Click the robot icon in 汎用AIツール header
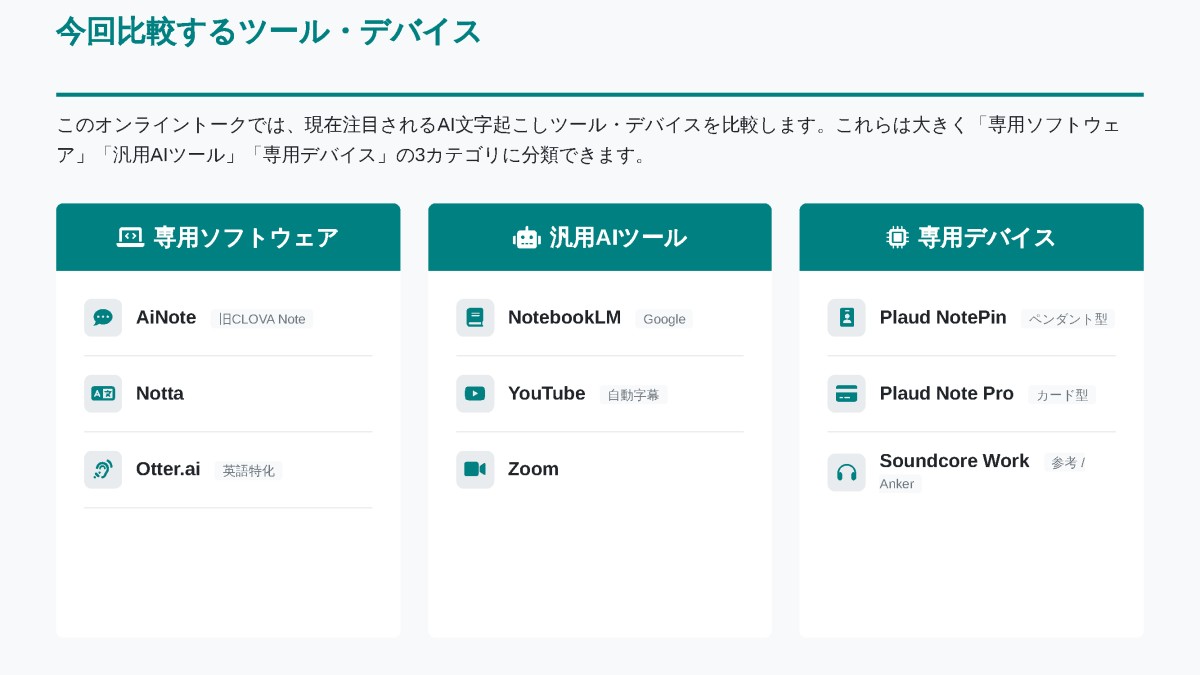The width and height of the screenshot is (1200, 675). (x=526, y=237)
